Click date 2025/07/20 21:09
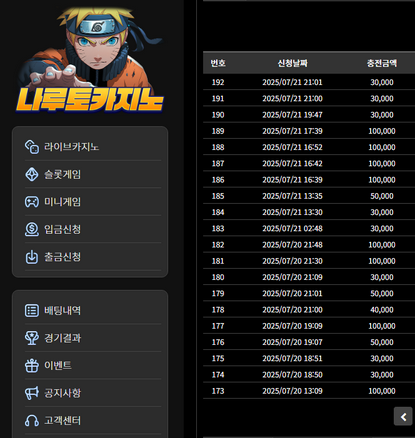 click(292, 277)
